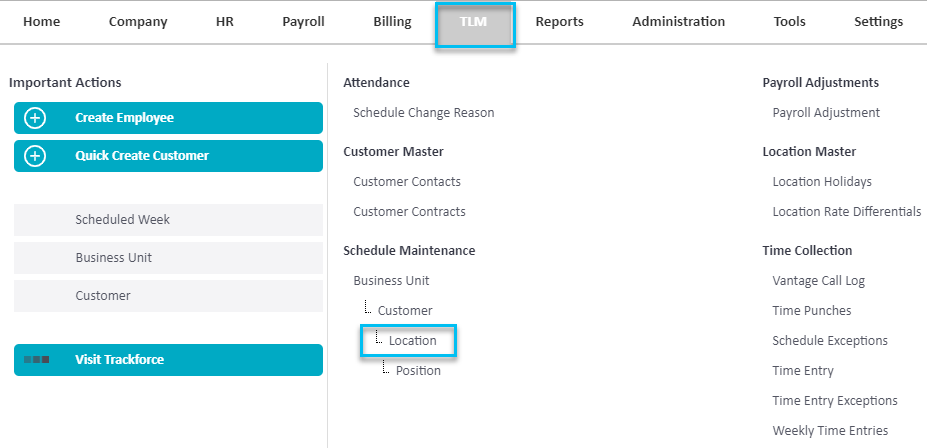Screen dimensions: 927x448
Task: Click the Scheduled Week shortcut
Action: click(168, 220)
